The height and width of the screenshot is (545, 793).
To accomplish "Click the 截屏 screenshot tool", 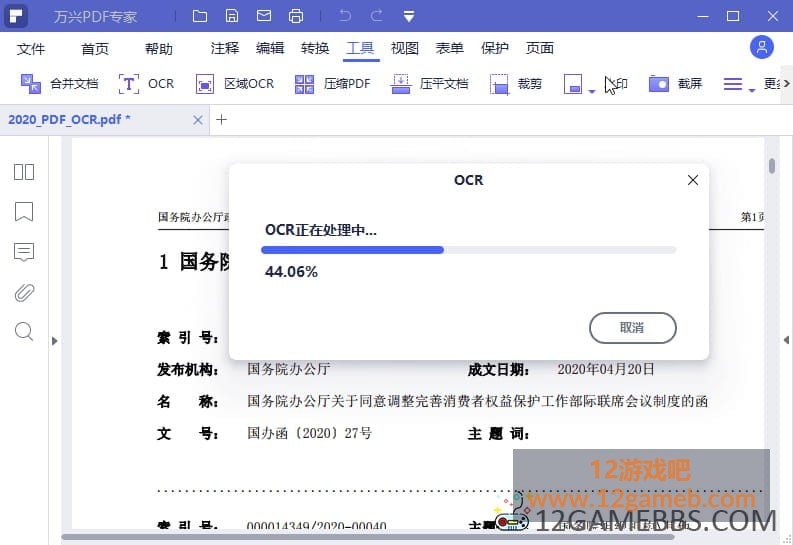I will pos(675,83).
